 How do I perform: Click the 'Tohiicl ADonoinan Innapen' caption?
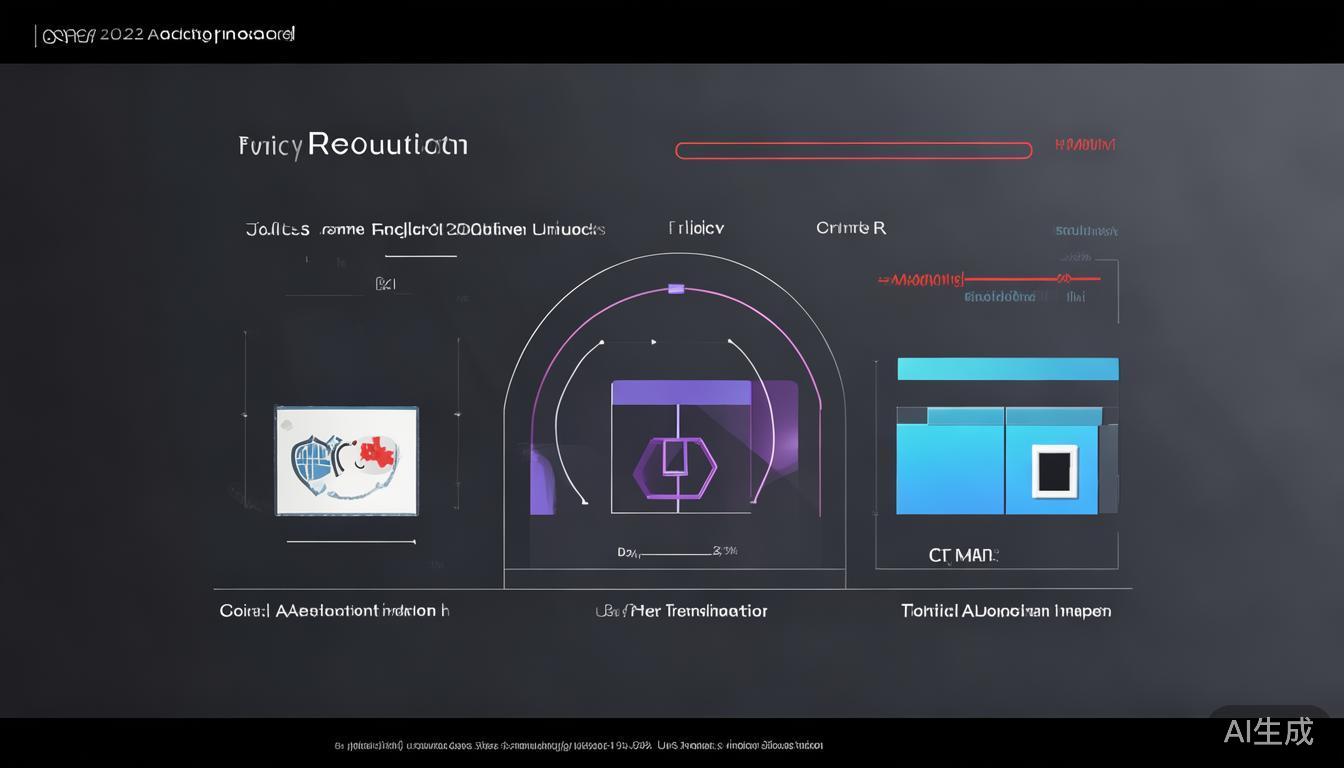[1005, 610]
